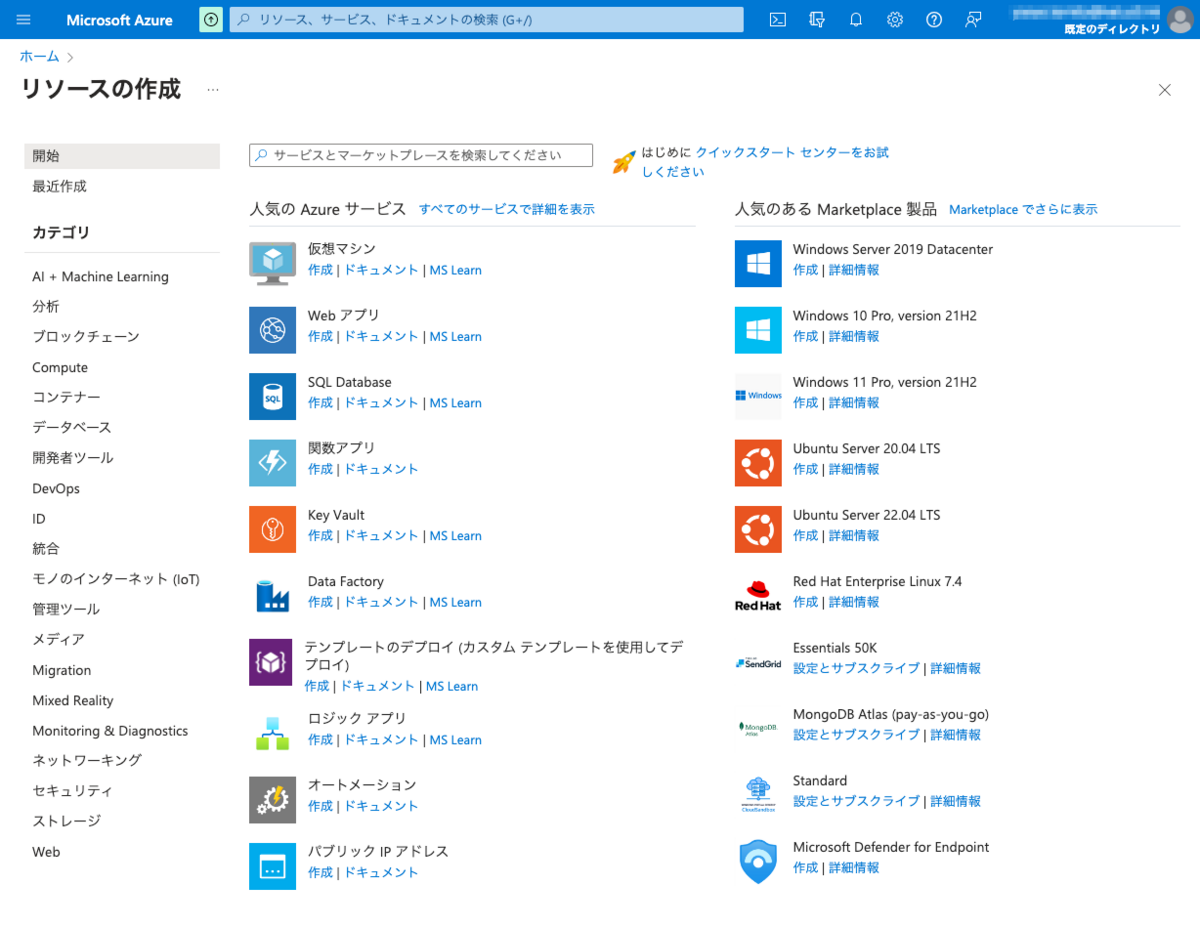Open ドキュメント for オートメーション

(381, 806)
